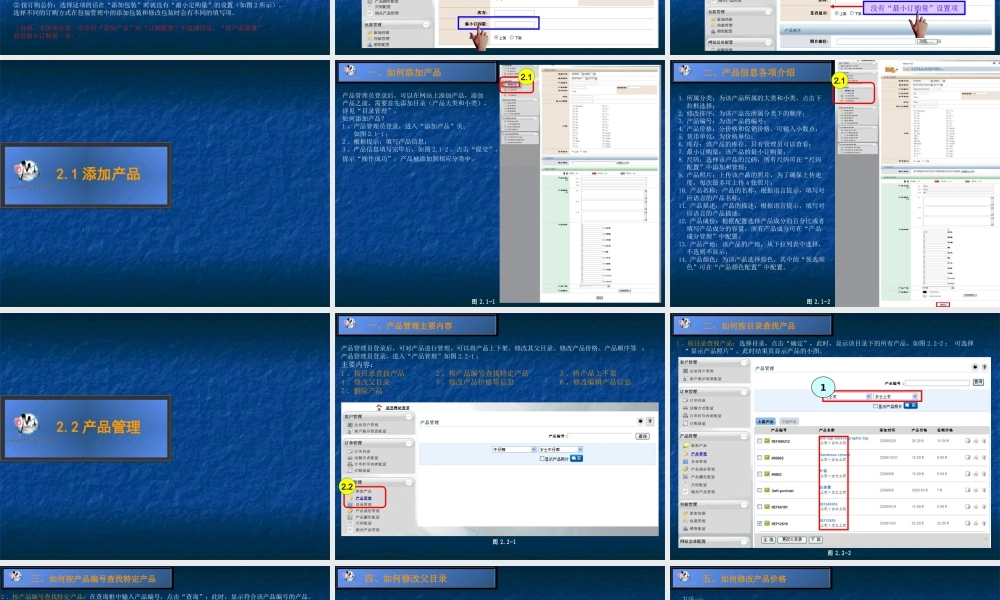This screenshot has height=600, width=1000.
Task: Collapse the '产品管理' sidebar panel in the 2.2-2 slide
Action: pos(744,435)
